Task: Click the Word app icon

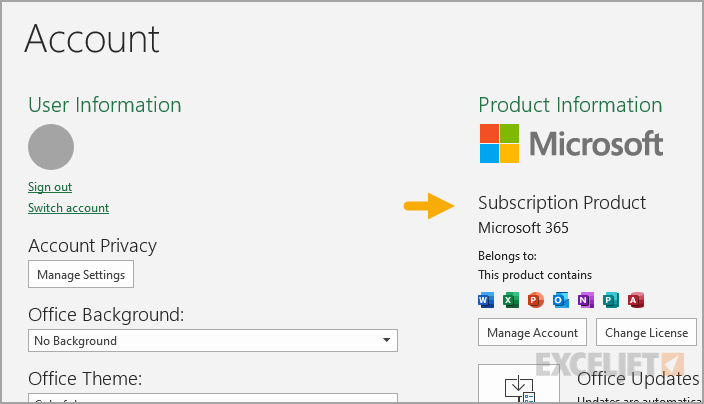Action: (x=487, y=300)
